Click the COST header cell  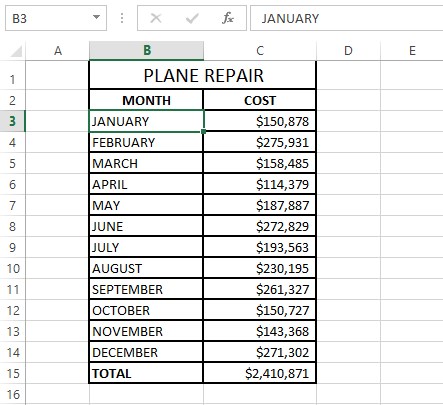pyautogui.click(x=259, y=100)
